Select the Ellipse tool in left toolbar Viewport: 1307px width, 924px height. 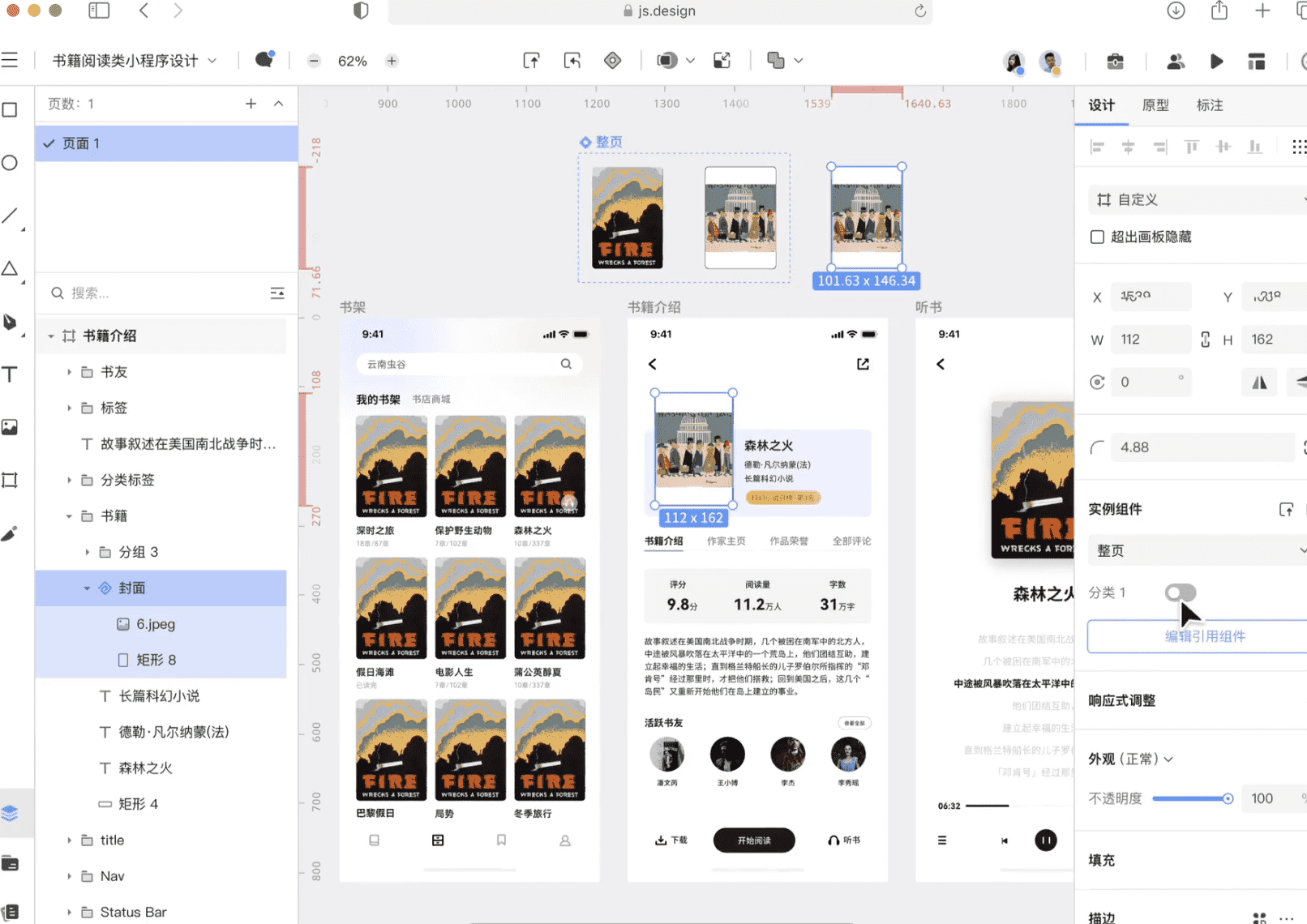10,163
